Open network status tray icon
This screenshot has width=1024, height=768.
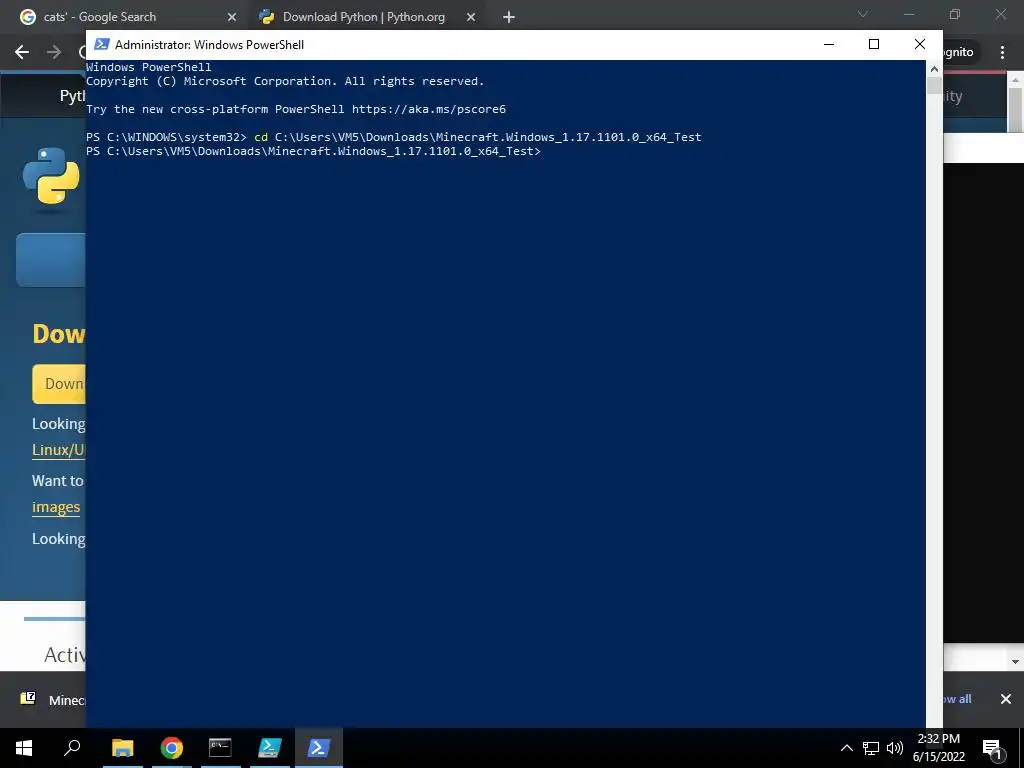[871, 748]
